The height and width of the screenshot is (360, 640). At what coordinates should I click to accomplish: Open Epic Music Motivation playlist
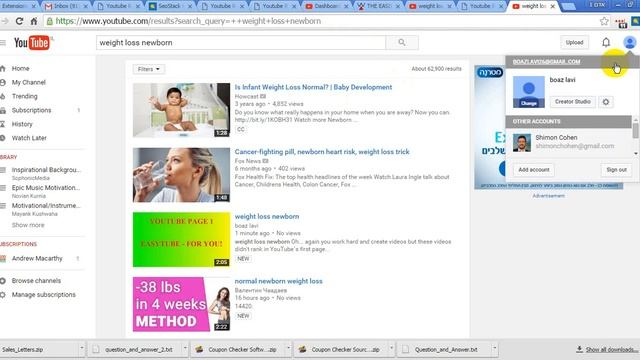[x=46, y=188]
